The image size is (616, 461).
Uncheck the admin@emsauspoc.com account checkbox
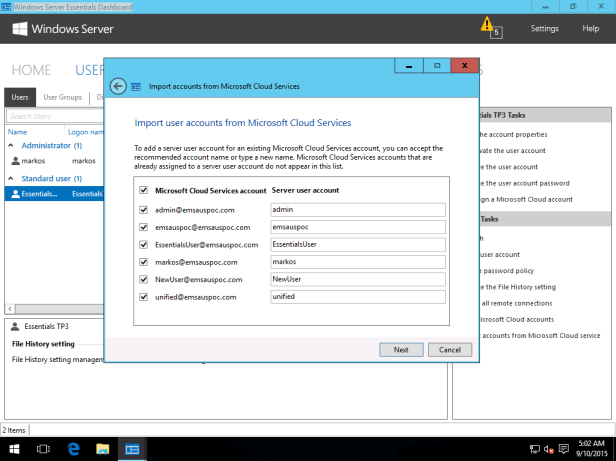[144, 210]
